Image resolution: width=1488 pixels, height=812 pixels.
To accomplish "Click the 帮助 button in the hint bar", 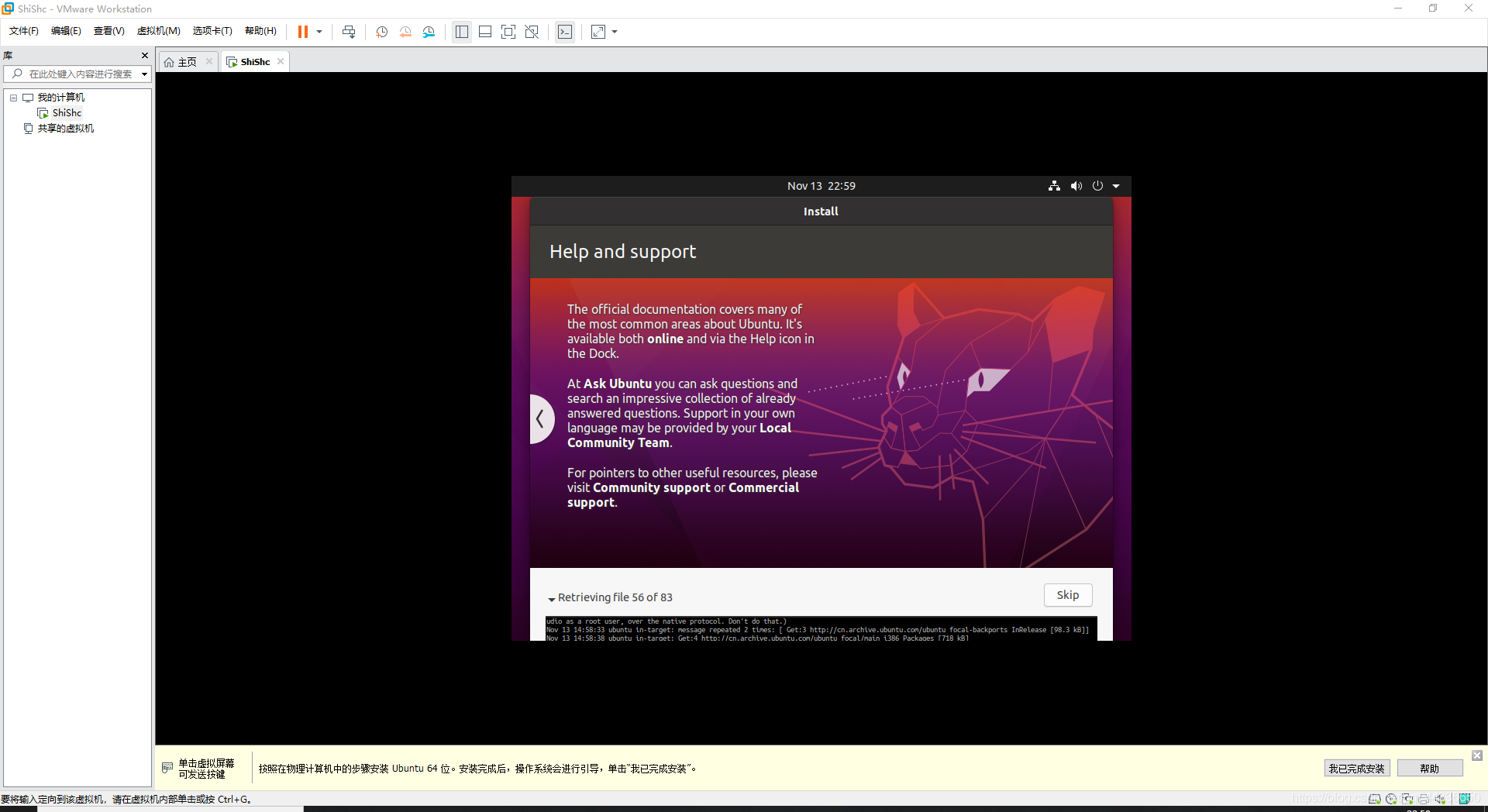I will [x=1430, y=769].
